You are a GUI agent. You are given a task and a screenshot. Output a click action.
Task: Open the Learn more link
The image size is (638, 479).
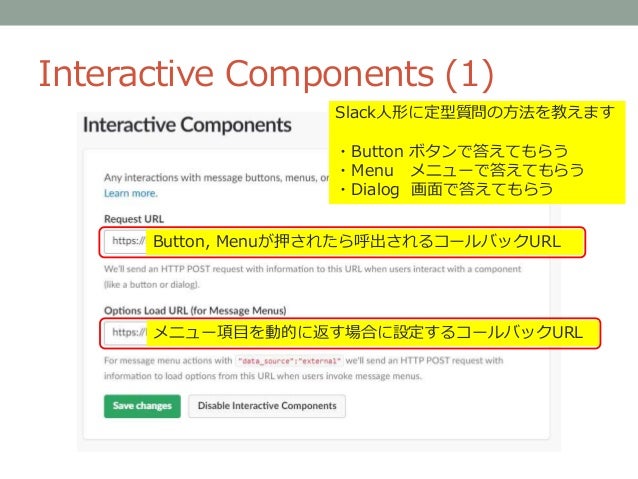pos(131,193)
